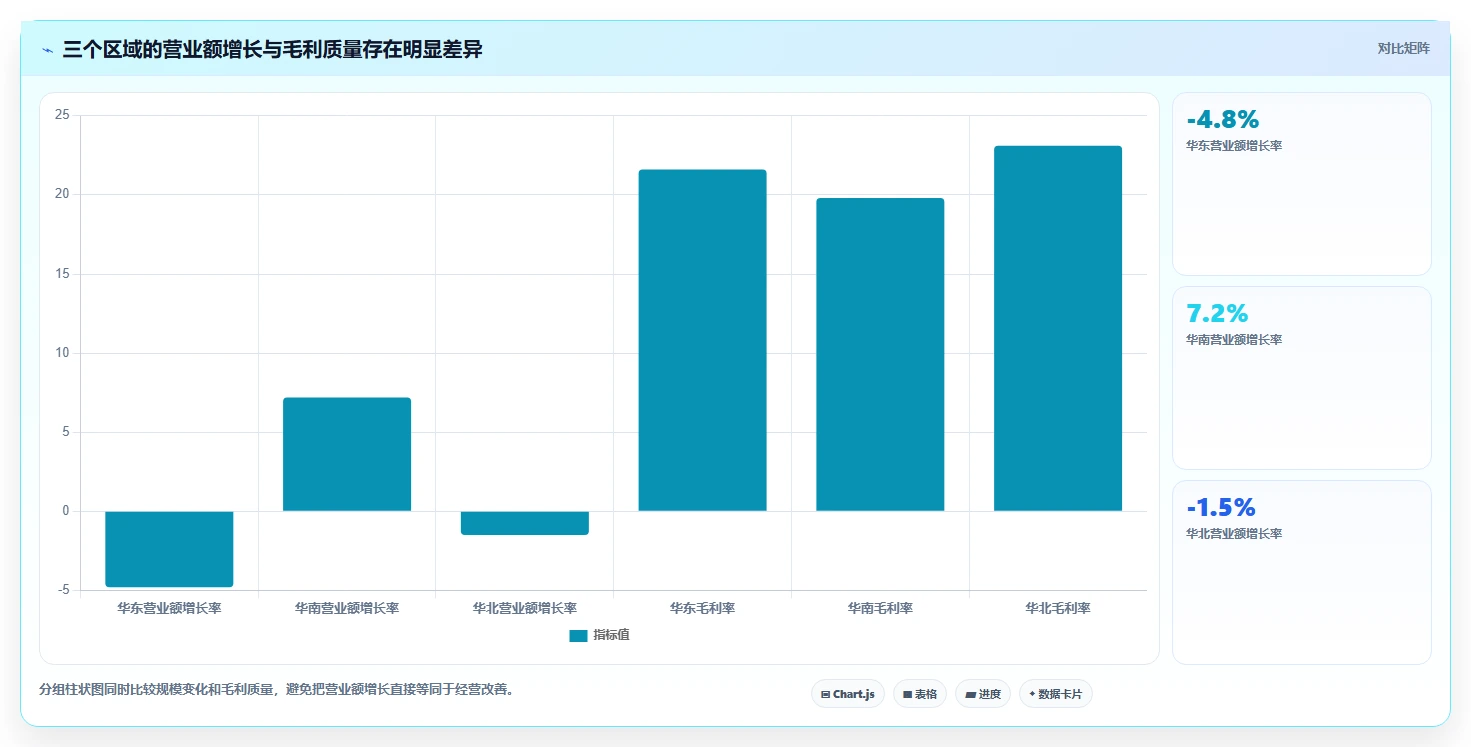Click the 数据卡片 pill's diamond icon
Image resolution: width=1471 pixels, height=747 pixels.
[x=1032, y=694]
